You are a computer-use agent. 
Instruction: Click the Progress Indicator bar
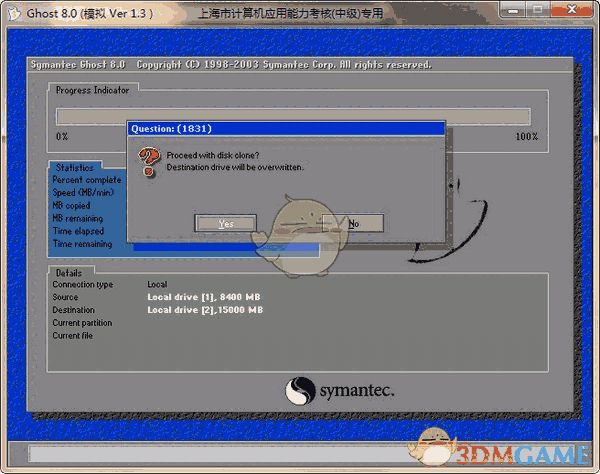(296, 115)
